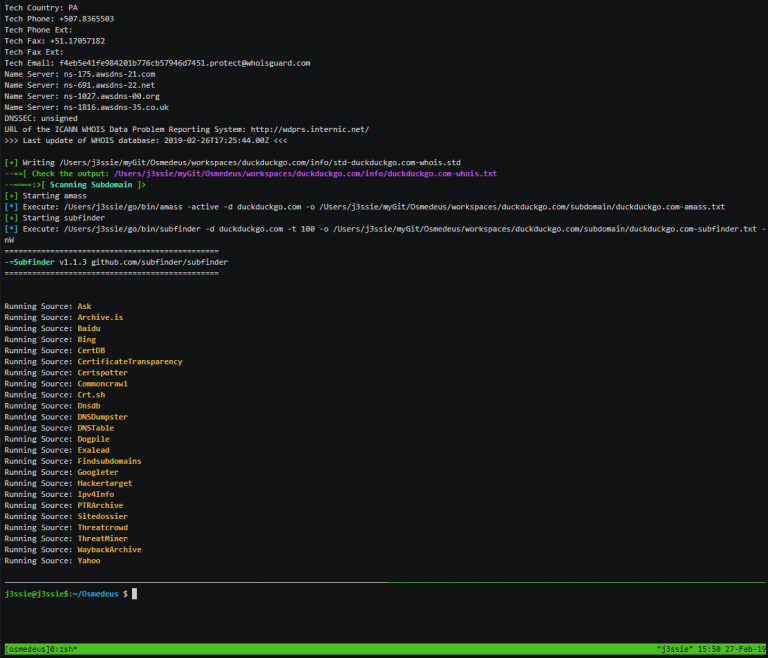Viewport: 768px width, 658px height.
Task: Click the clock showing 15:50 in status bar
Action: (709, 649)
